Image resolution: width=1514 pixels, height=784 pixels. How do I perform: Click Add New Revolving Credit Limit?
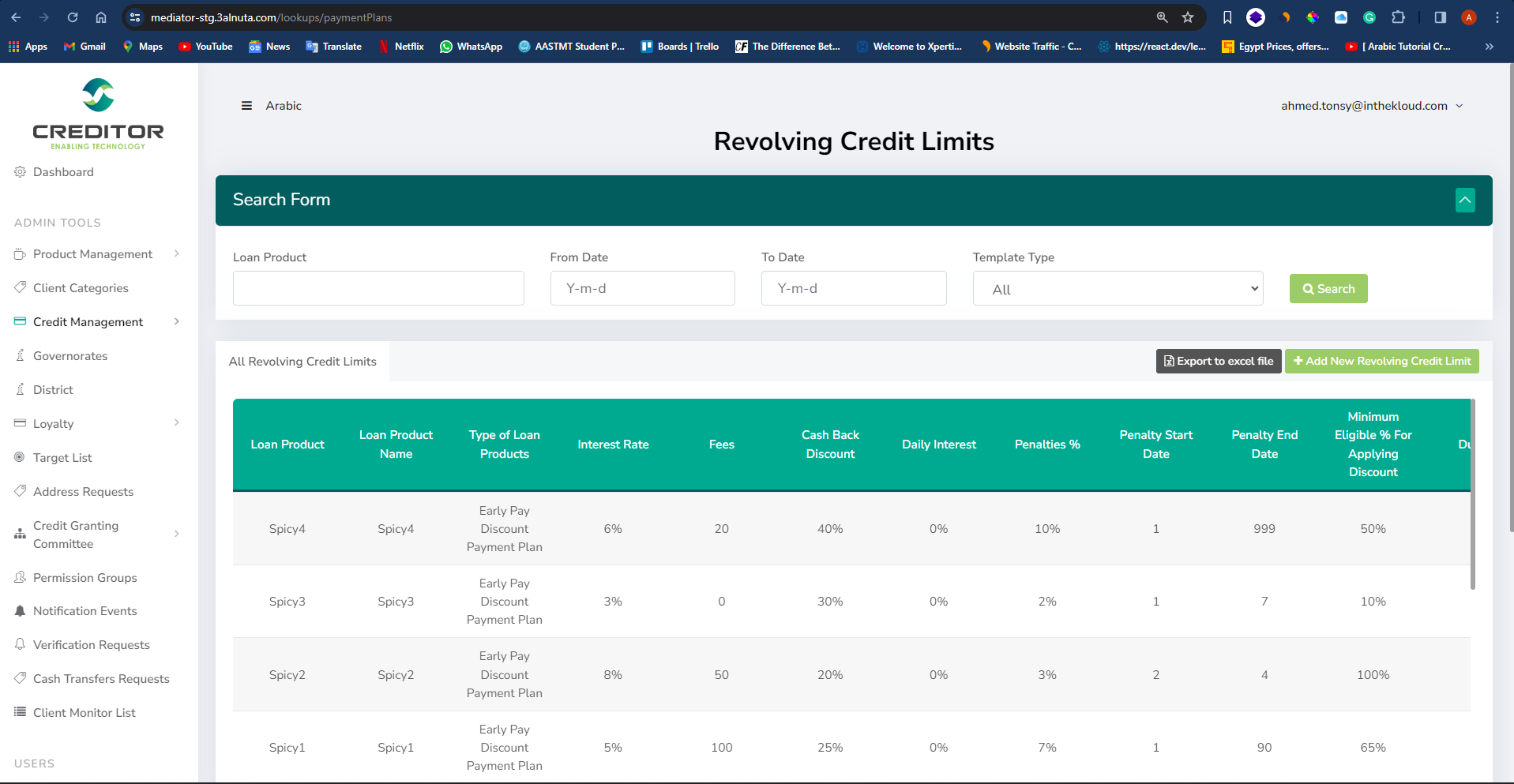(1381, 362)
